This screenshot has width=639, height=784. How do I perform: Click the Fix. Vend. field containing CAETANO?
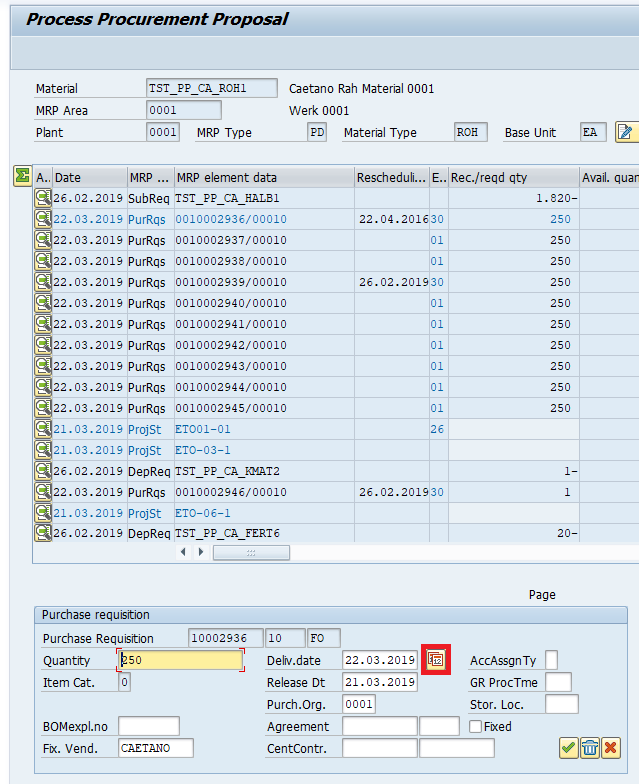[x=155, y=748]
